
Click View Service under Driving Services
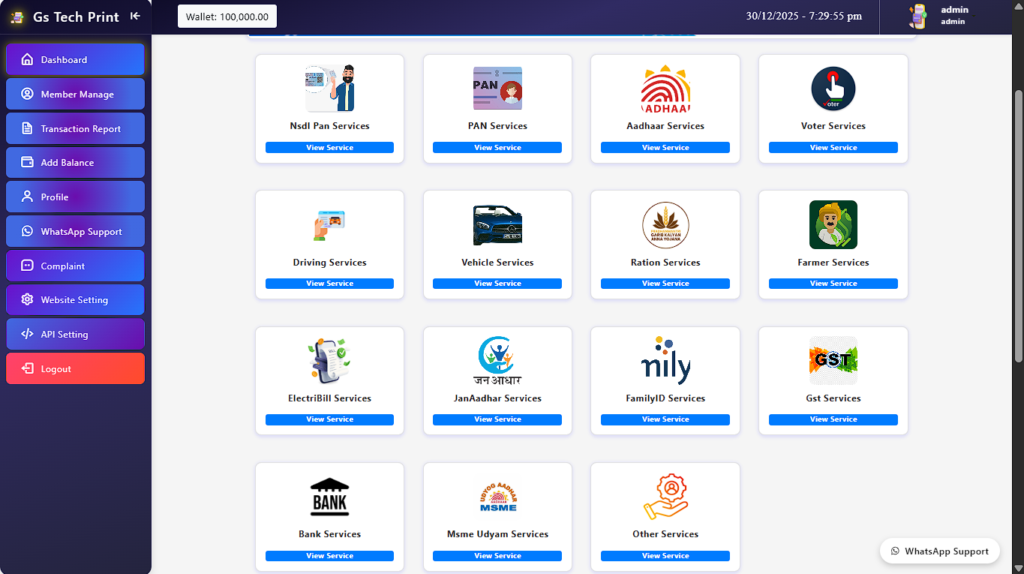click(329, 284)
